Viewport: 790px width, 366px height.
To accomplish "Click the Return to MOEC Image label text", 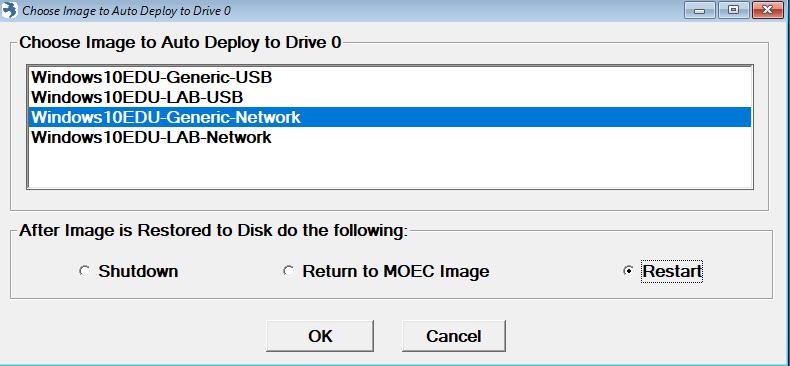I will click(396, 271).
